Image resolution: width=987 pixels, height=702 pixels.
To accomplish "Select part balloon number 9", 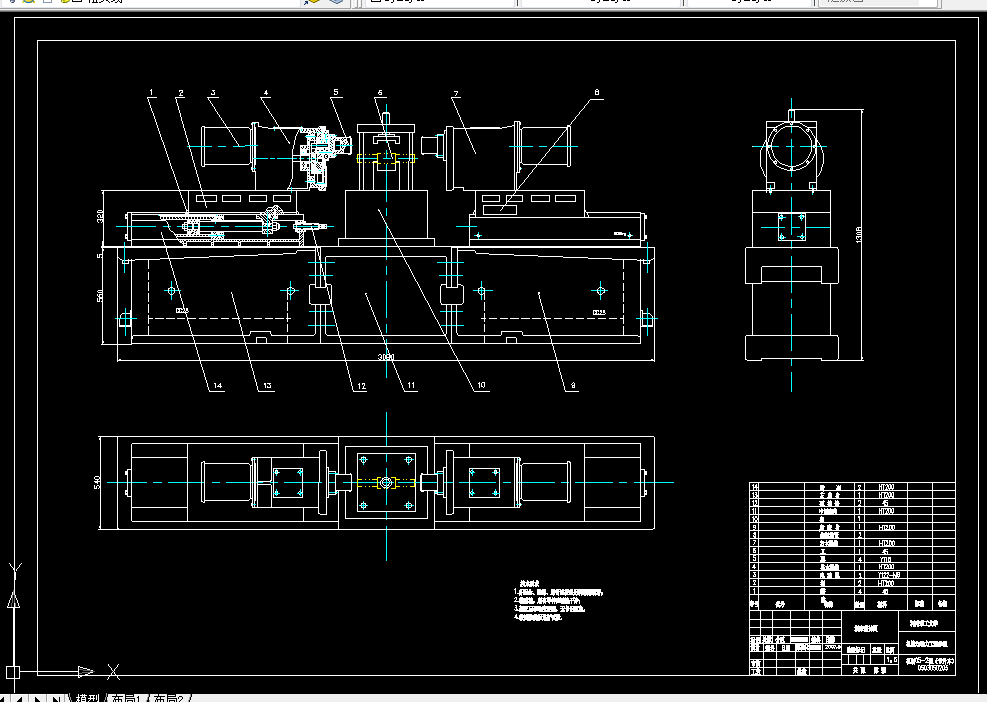I will pyautogui.click(x=573, y=385).
